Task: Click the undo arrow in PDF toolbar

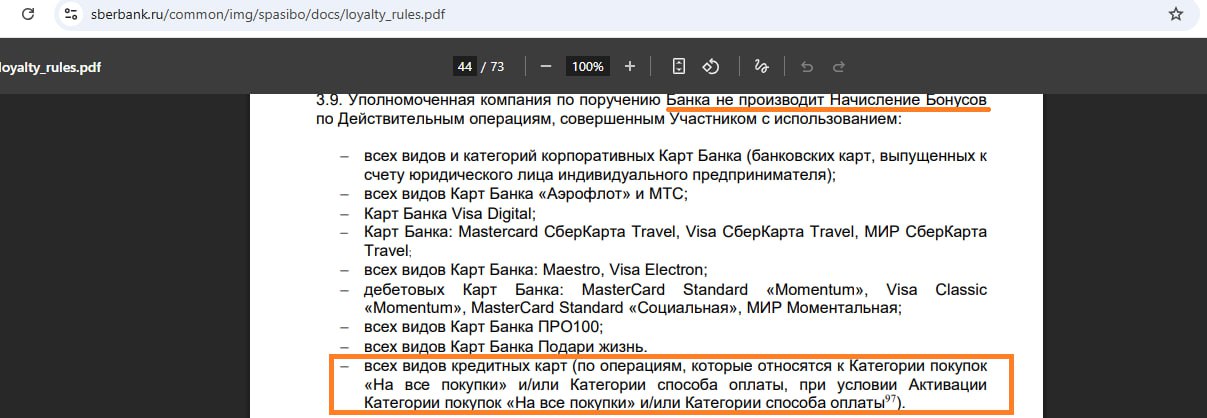Action: 807,66
